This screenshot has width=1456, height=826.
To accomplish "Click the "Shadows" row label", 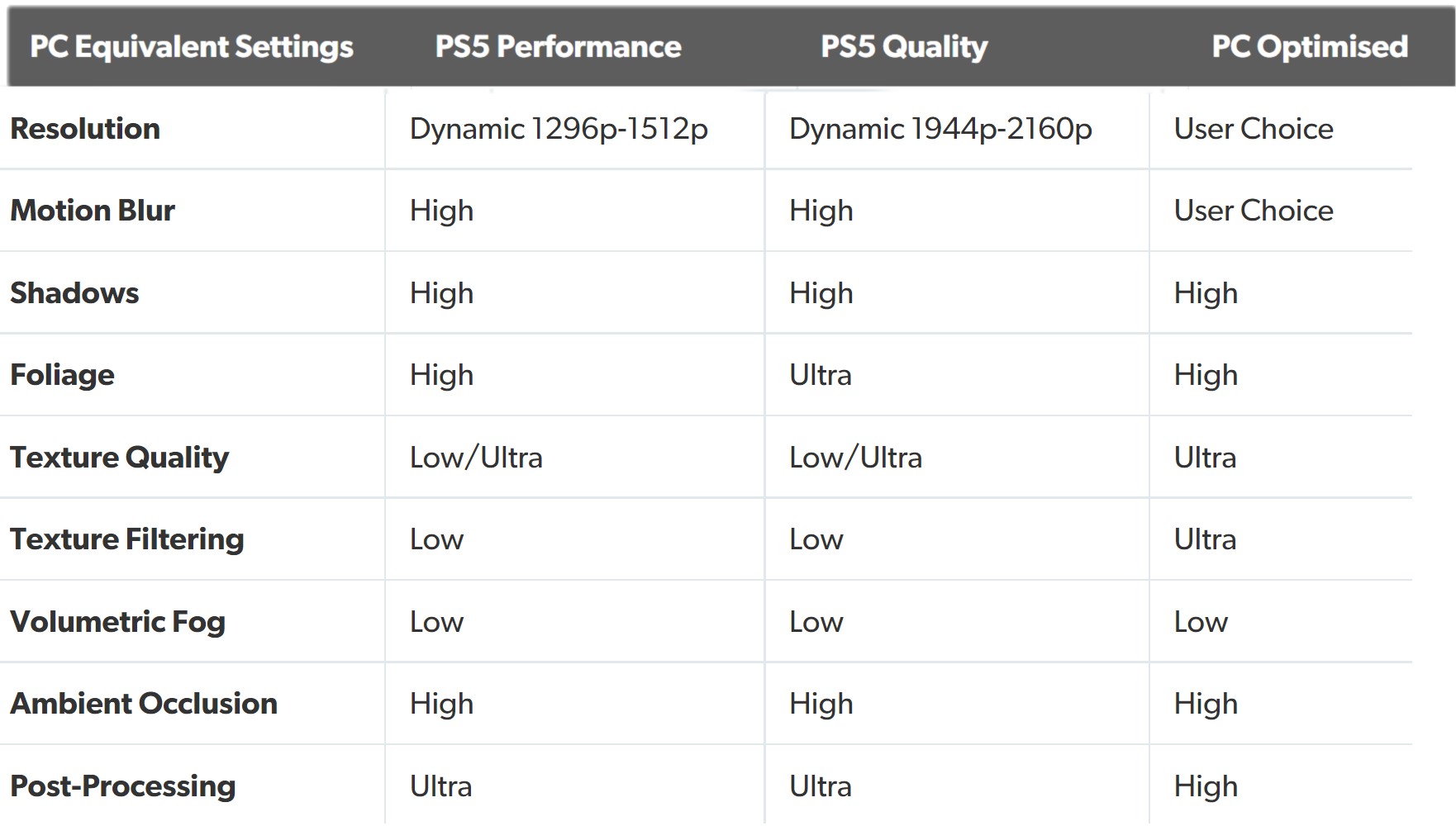I will pos(74,293).
